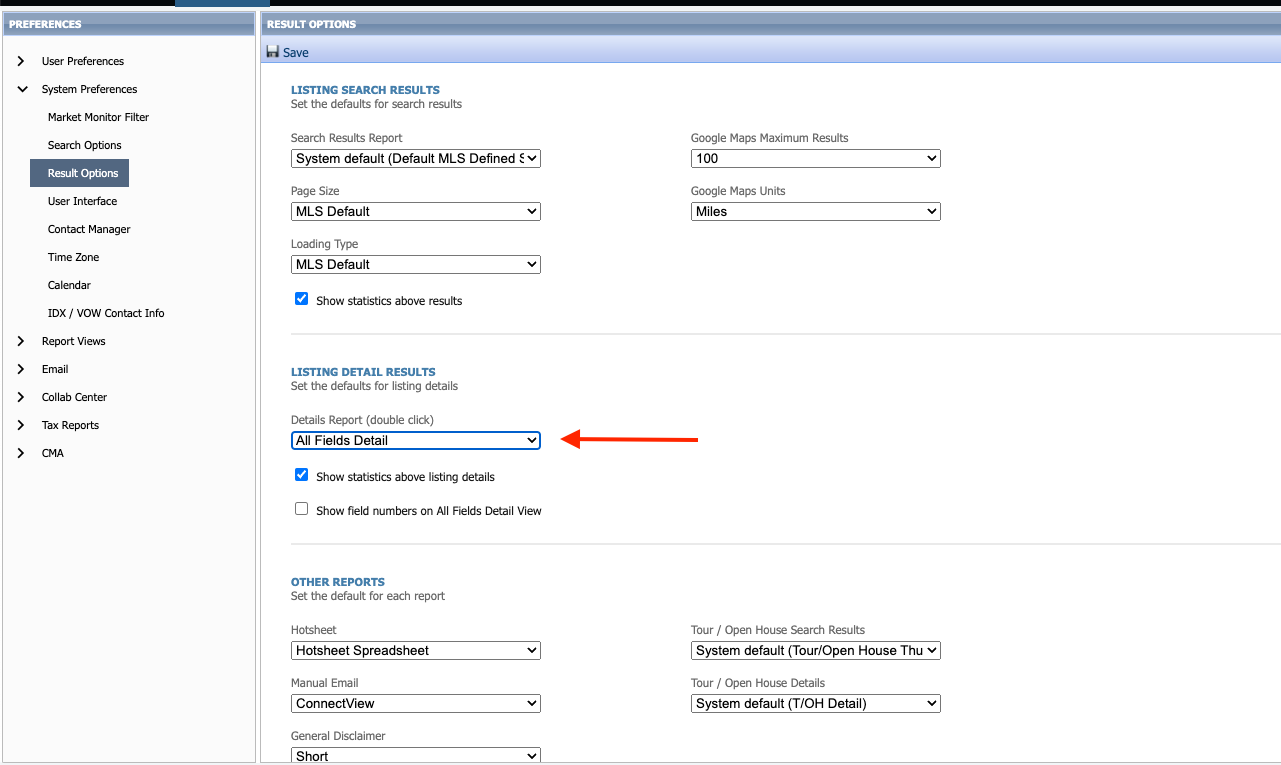This screenshot has width=1281, height=765.
Task: Uncheck Show statistics above listing details
Action: point(301,475)
